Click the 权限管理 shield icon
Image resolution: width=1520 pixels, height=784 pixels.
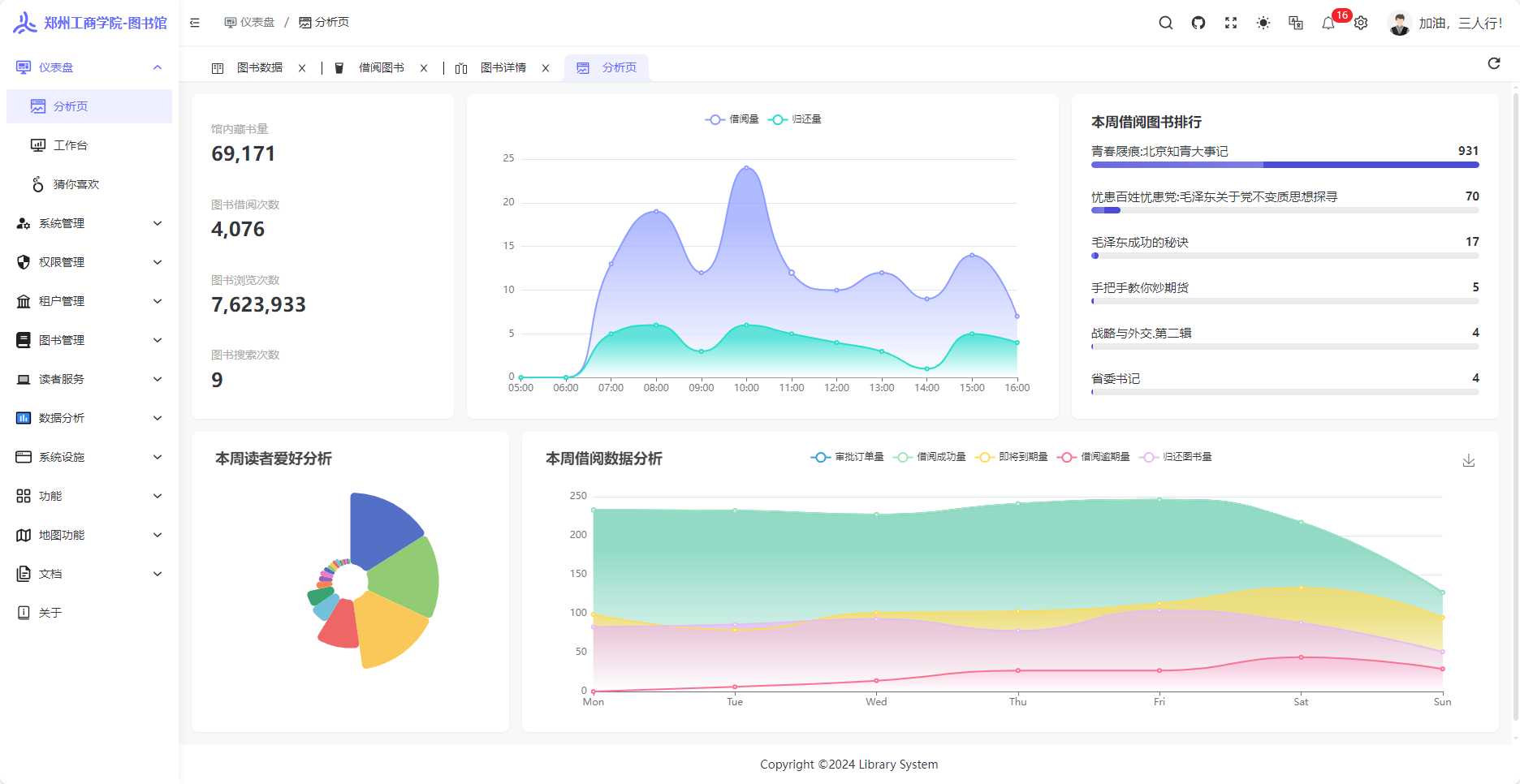[24, 262]
